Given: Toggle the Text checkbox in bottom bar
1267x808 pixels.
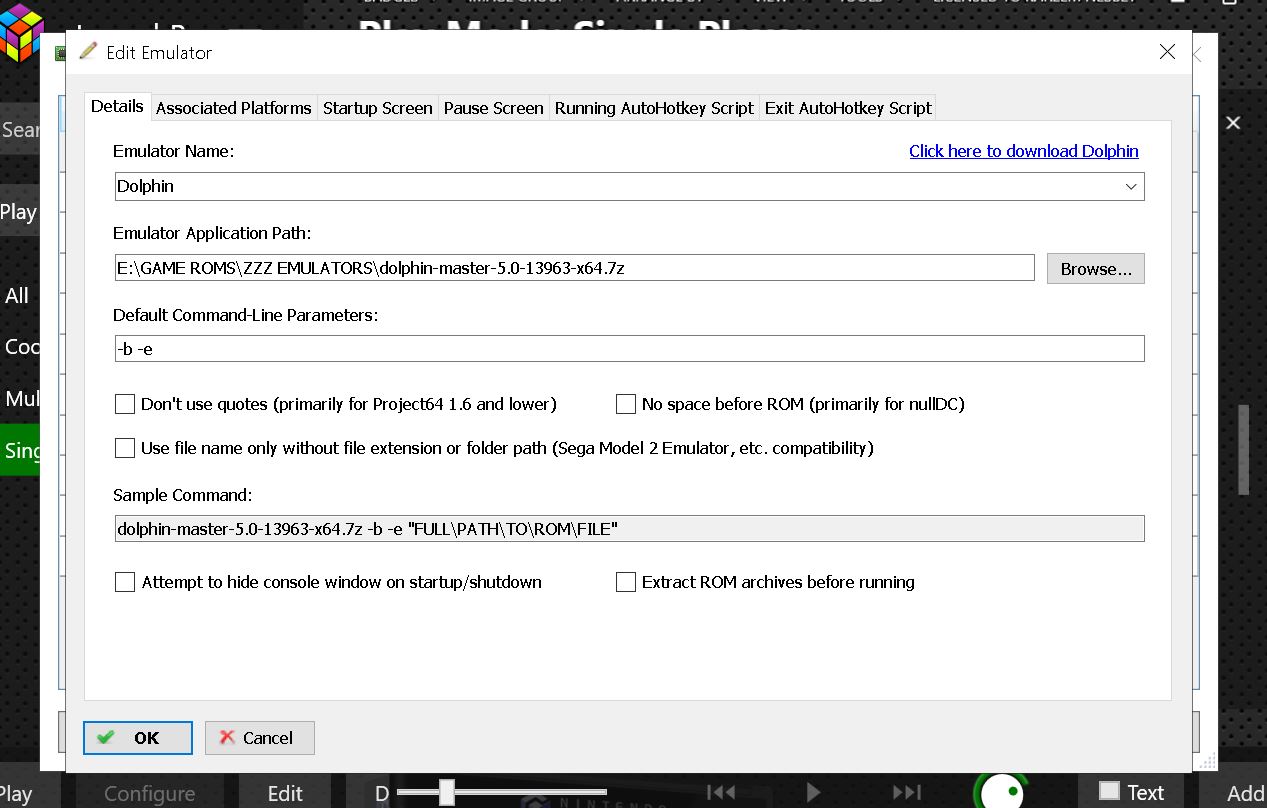Looking at the screenshot, I should click(x=1109, y=791).
